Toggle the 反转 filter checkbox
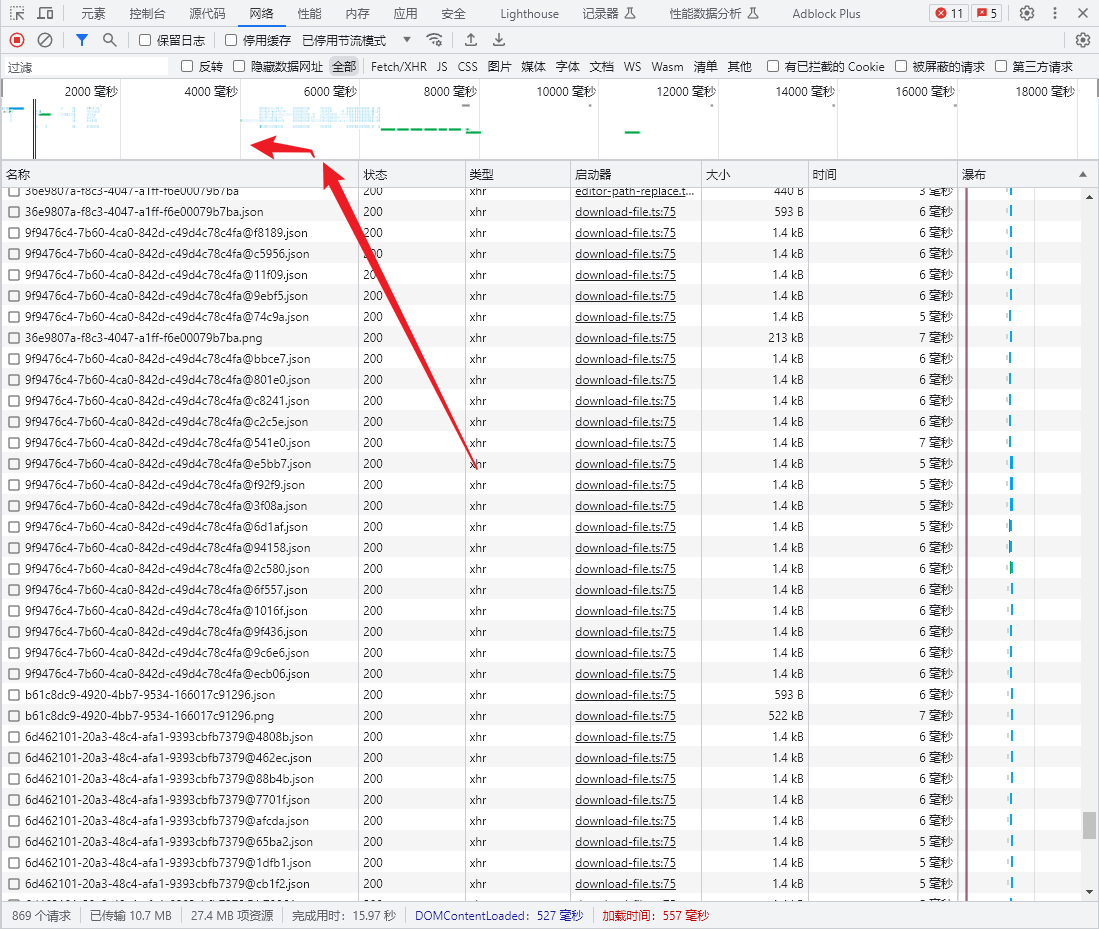The height and width of the screenshot is (929, 1099). (186, 66)
